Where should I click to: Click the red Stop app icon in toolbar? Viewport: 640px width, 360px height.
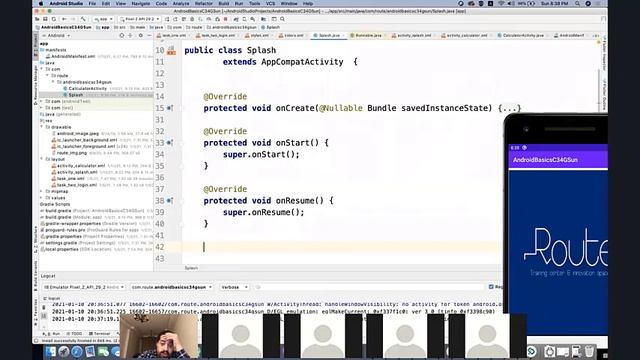coord(225,19)
